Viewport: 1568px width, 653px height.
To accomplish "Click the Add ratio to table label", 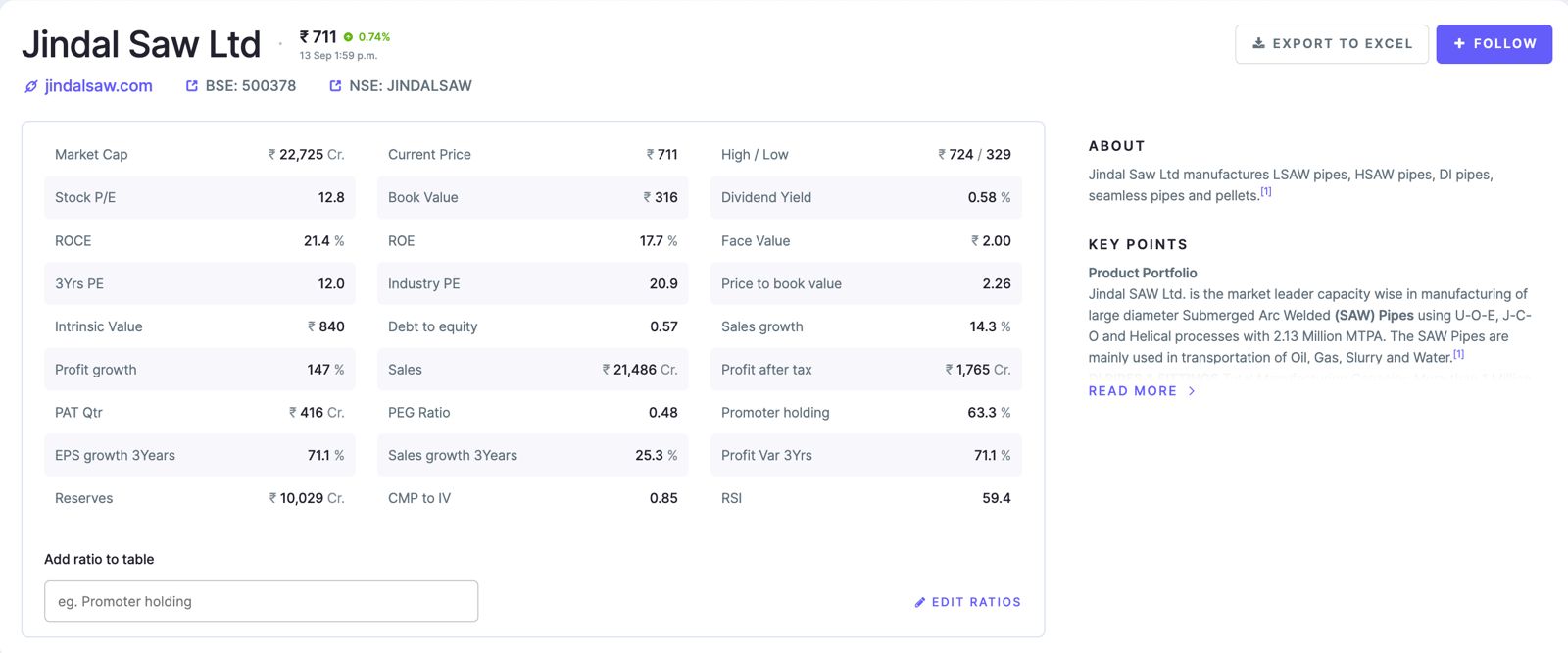I will (99, 559).
